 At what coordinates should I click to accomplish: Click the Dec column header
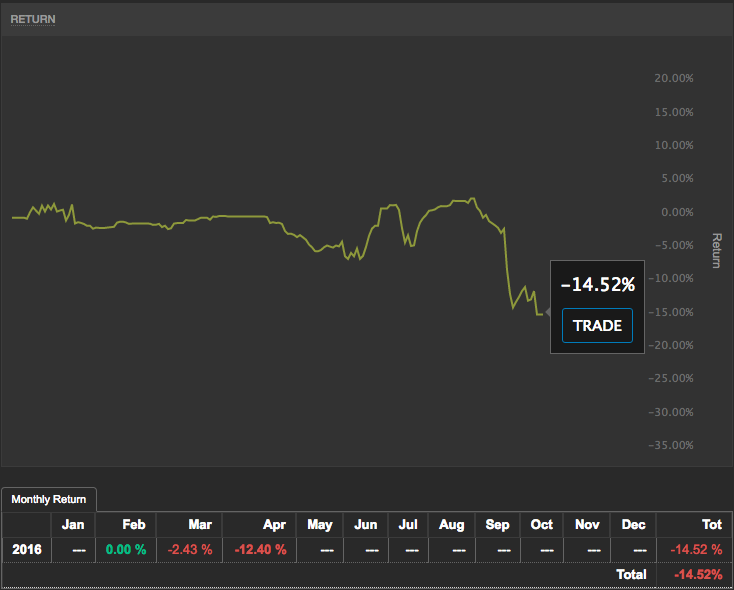tap(635, 524)
